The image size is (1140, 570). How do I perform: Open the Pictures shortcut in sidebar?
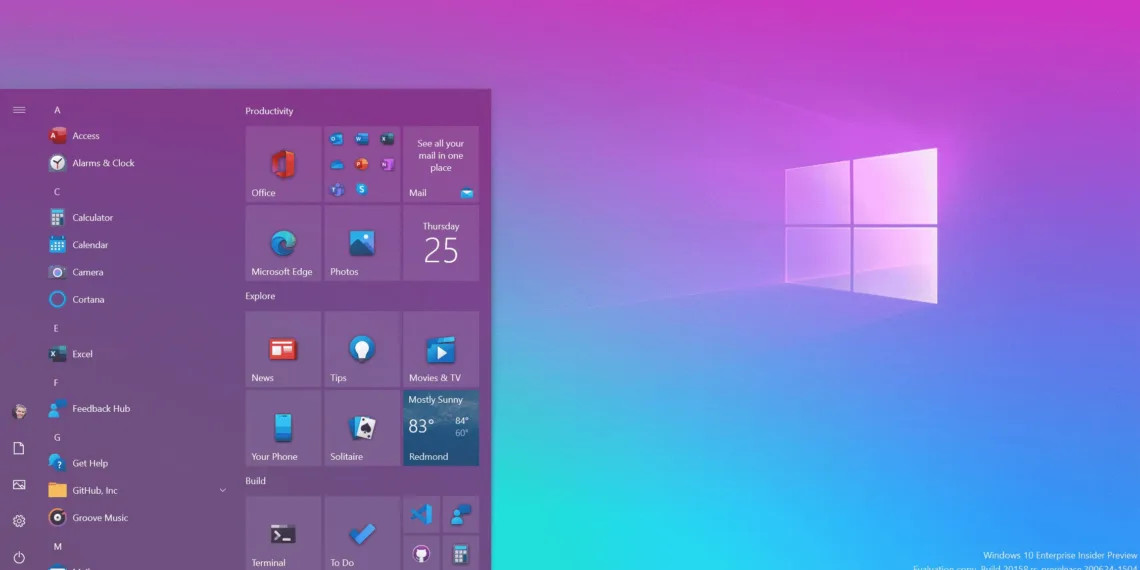click(x=19, y=485)
